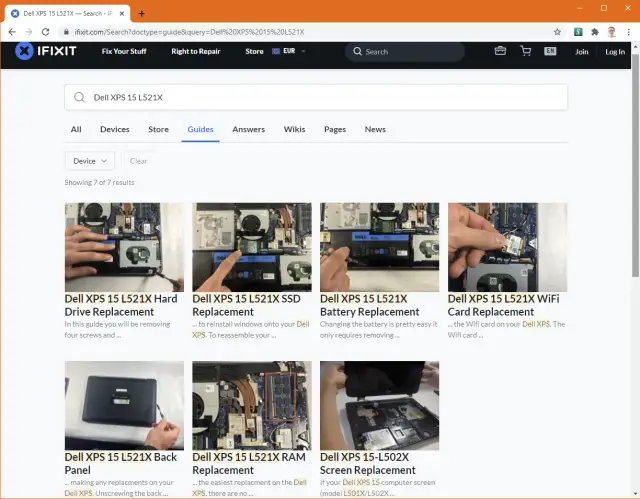
Task: Click the page vertical scrollbar
Action: (636, 165)
